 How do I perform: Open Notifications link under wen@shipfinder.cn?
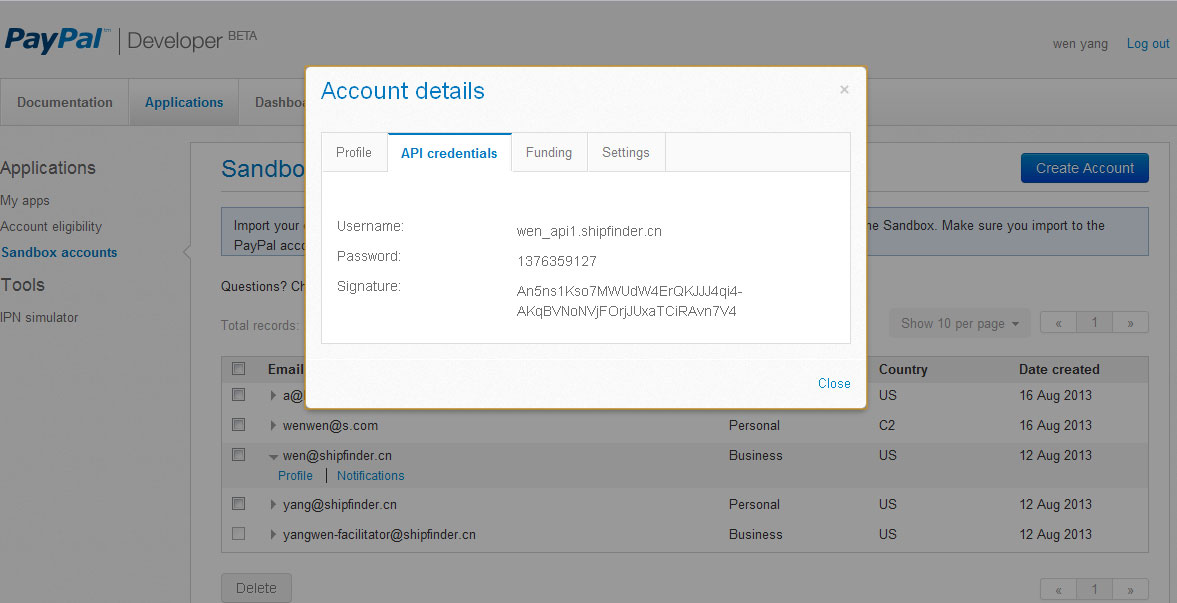[x=370, y=476]
